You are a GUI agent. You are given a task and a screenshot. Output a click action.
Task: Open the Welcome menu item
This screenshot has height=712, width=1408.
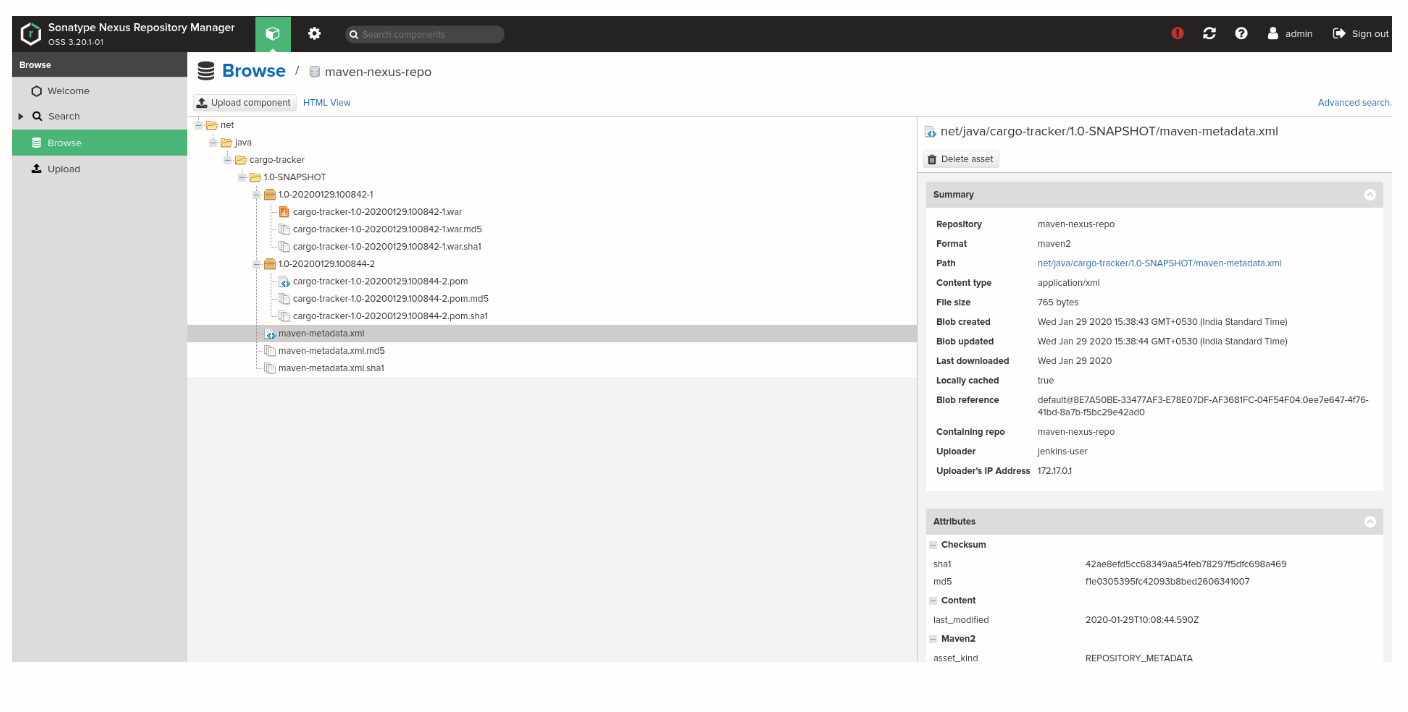click(68, 91)
